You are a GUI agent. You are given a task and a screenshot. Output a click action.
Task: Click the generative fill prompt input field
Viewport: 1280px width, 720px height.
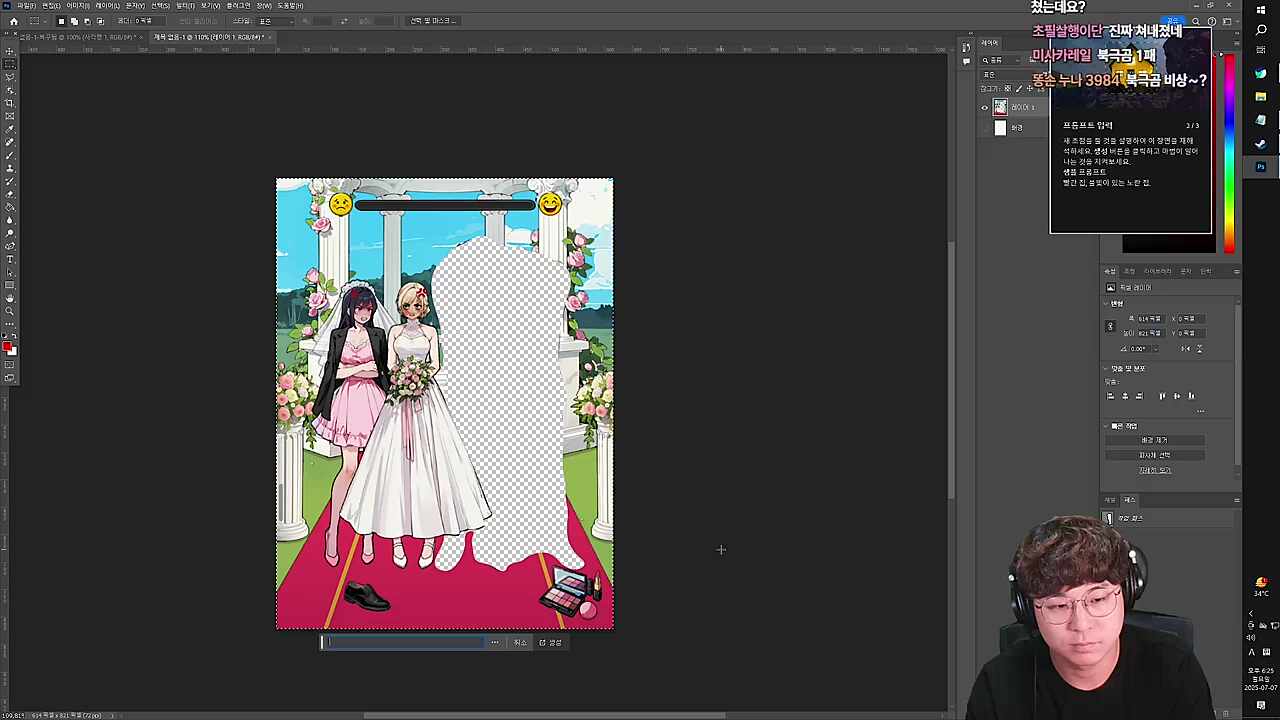point(404,642)
